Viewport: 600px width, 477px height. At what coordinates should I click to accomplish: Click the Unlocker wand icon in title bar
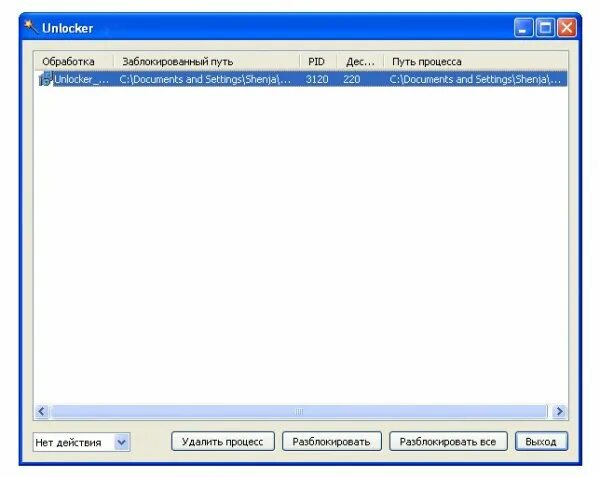coord(31,27)
